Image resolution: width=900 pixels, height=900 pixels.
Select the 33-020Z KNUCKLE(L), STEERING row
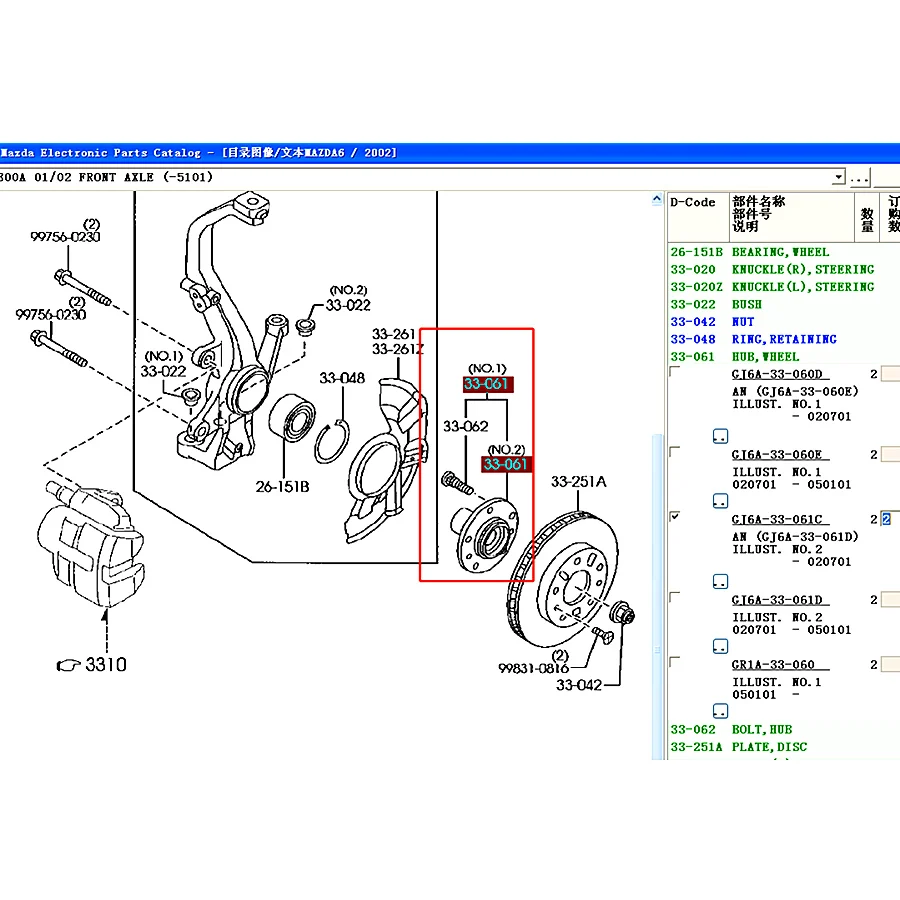point(783,287)
